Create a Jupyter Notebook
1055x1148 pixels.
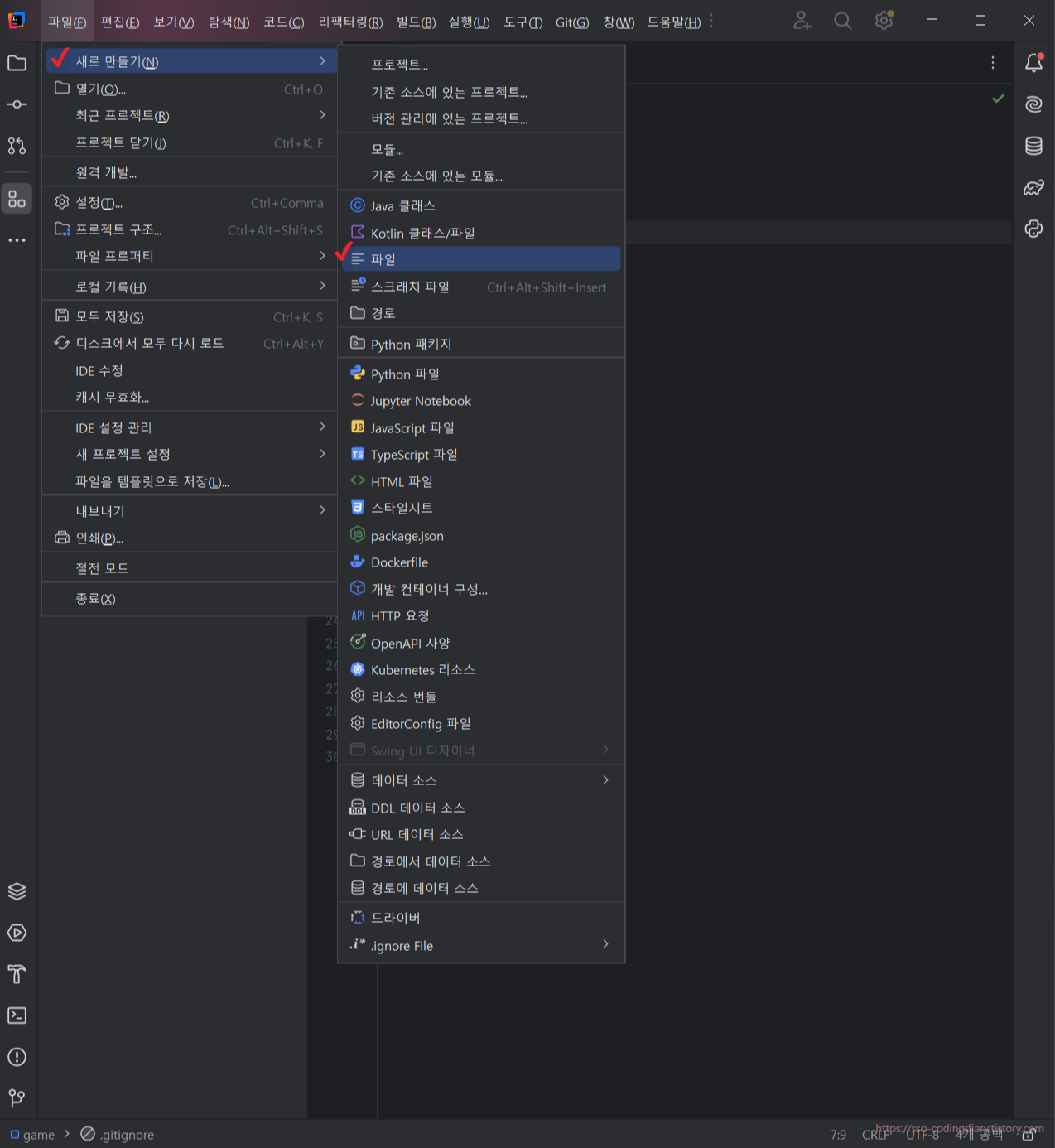(x=481, y=401)
